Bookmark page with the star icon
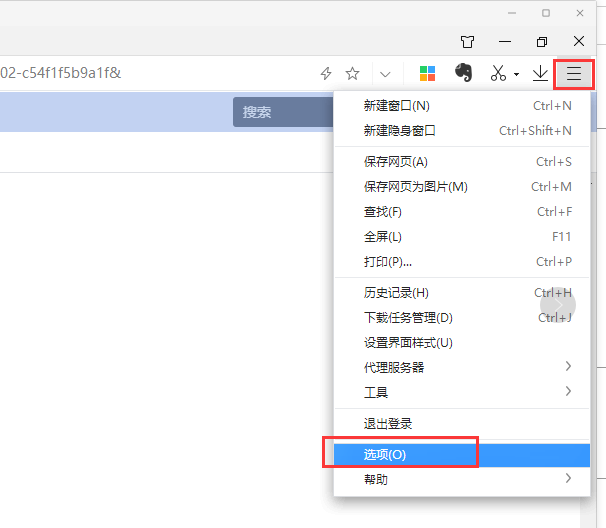This screenshot has height=528, width=606. point(352,73)
